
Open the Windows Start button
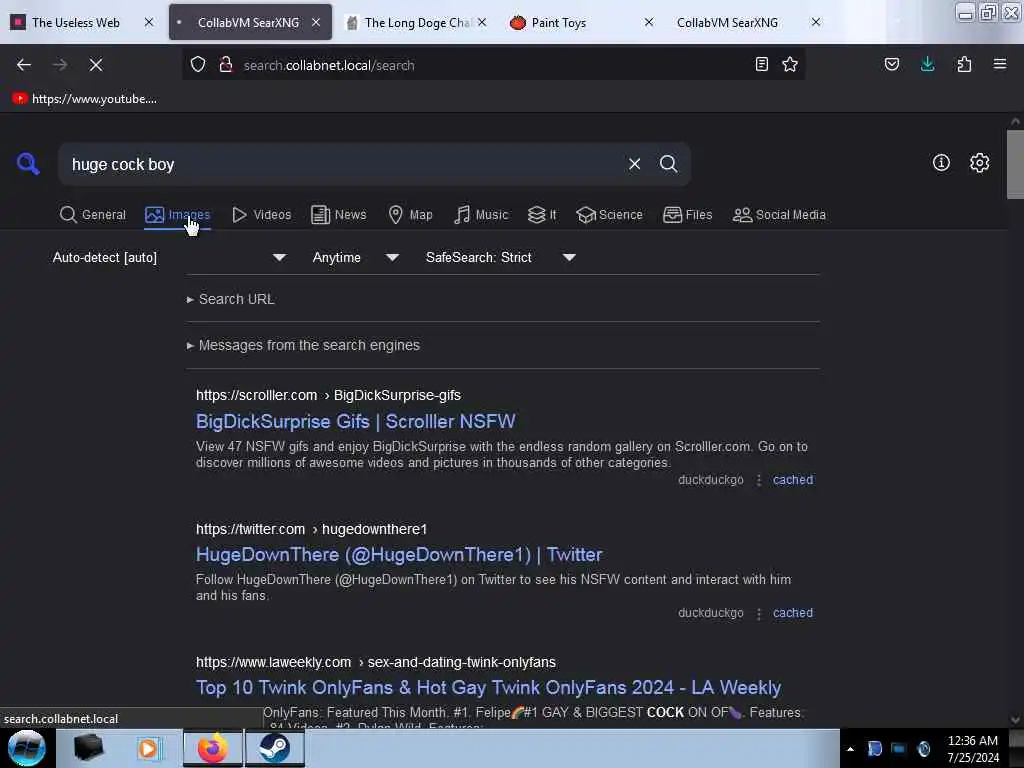pos(27,748)
